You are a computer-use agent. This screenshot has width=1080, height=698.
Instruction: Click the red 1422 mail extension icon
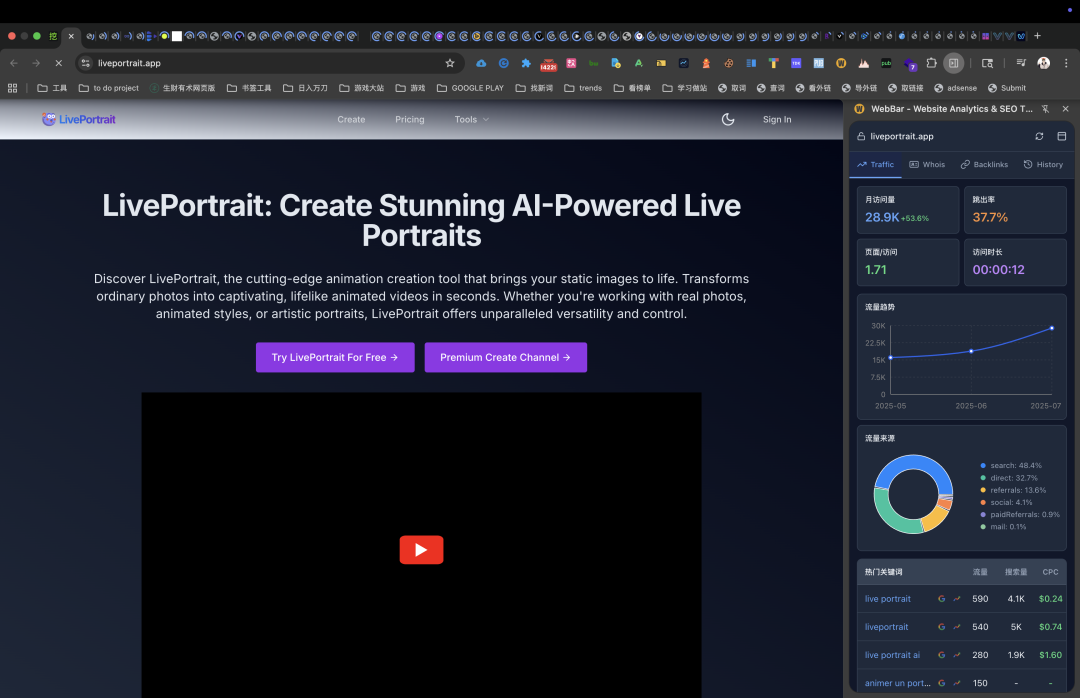tap(548, 64)
